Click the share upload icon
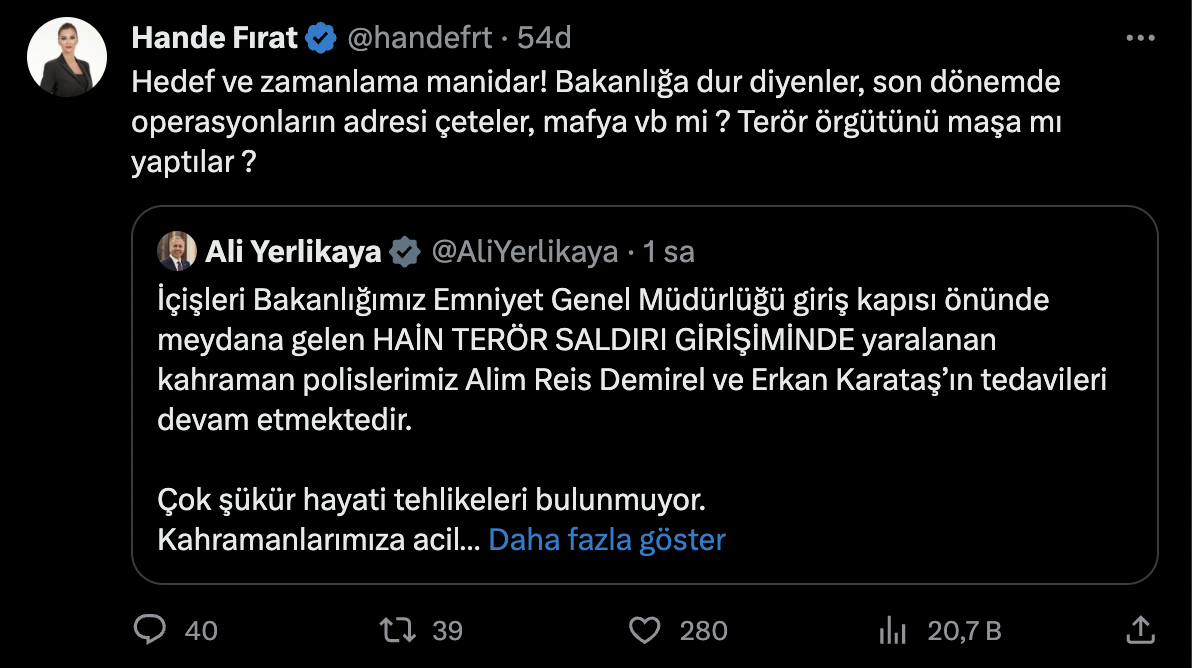This screenshot has width=1192, height=668. (1140, 630)
